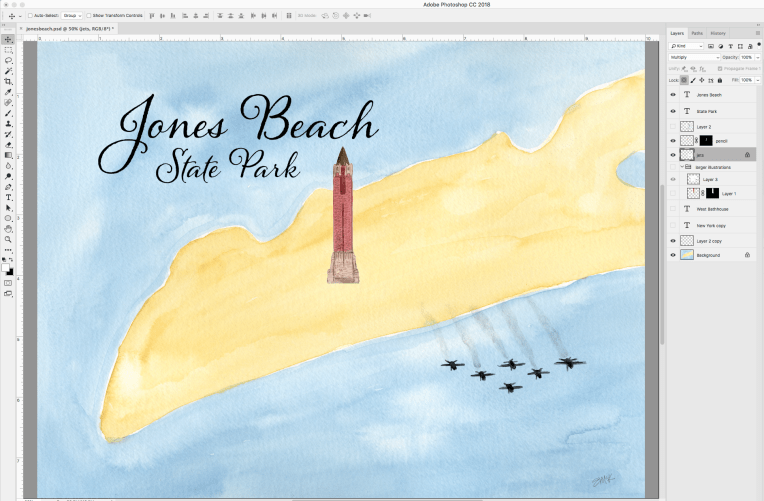
Task: Select the jonesbeach.psd document tab
Action: (68, 29)
